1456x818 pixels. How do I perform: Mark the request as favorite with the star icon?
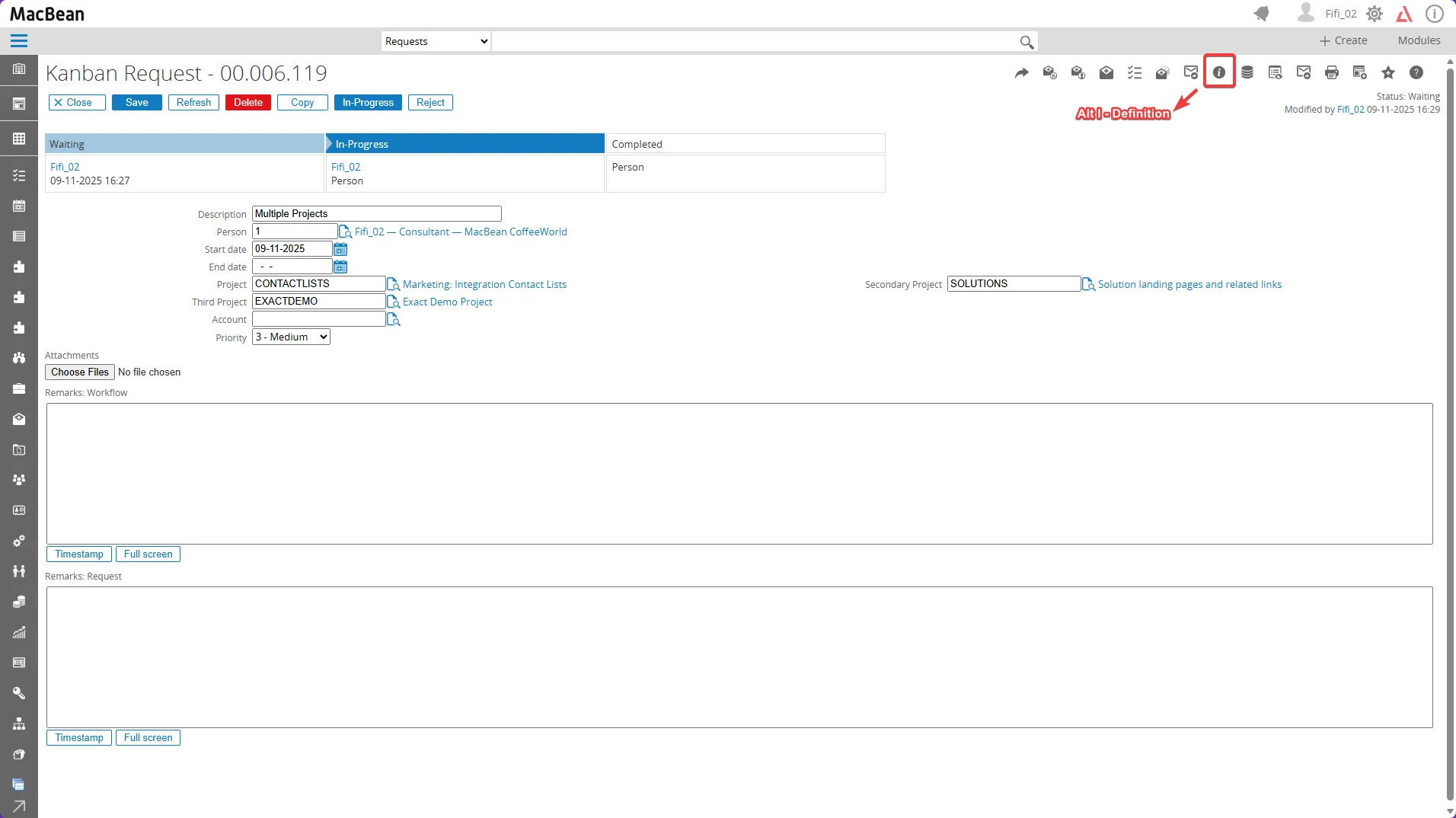1388,72
